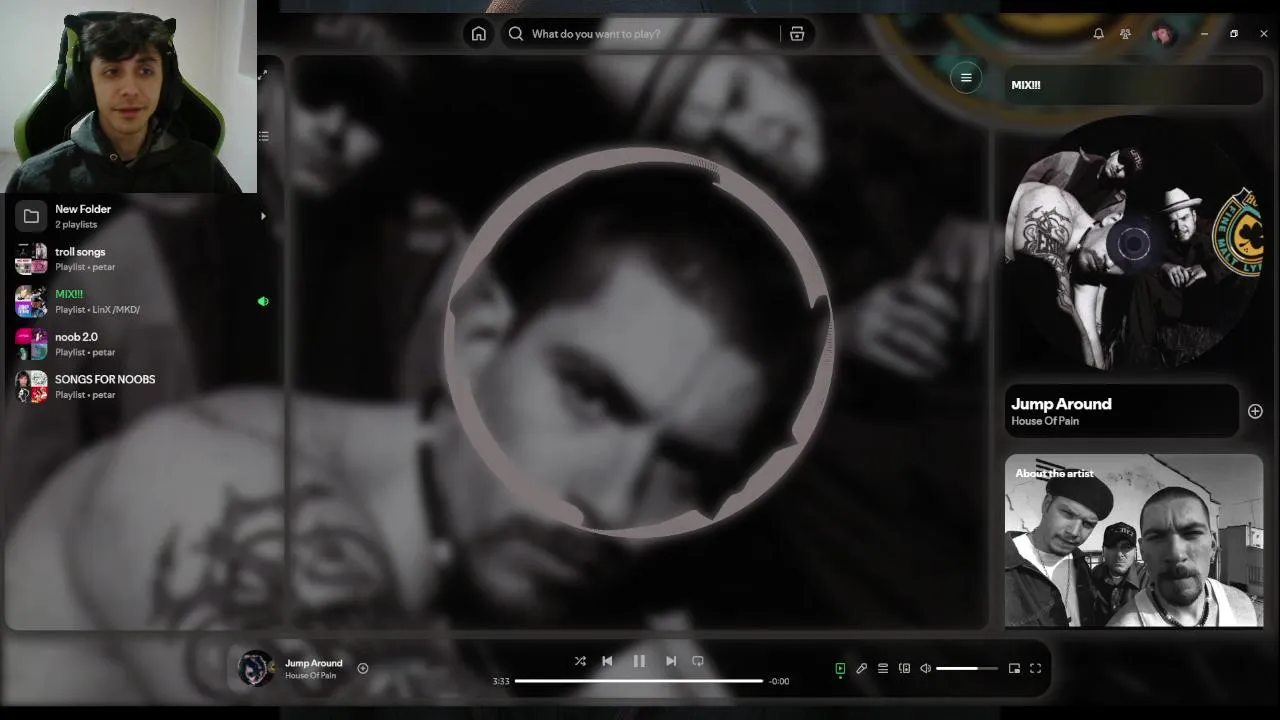Add current song via plus in playback bar

[363, 668]
